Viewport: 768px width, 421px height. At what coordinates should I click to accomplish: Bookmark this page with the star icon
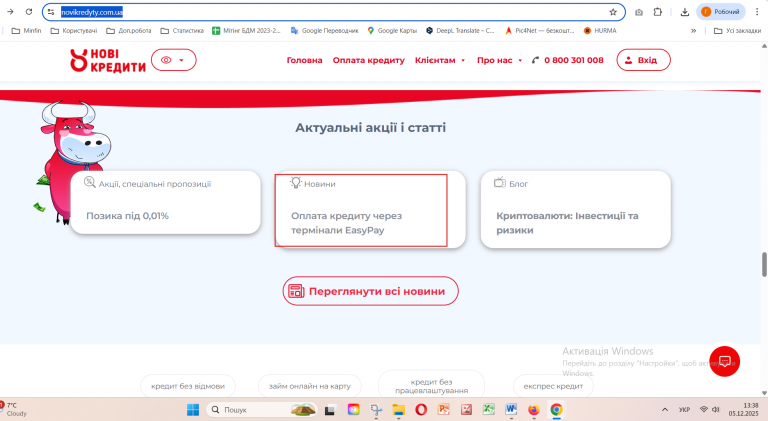click(613, 12)
